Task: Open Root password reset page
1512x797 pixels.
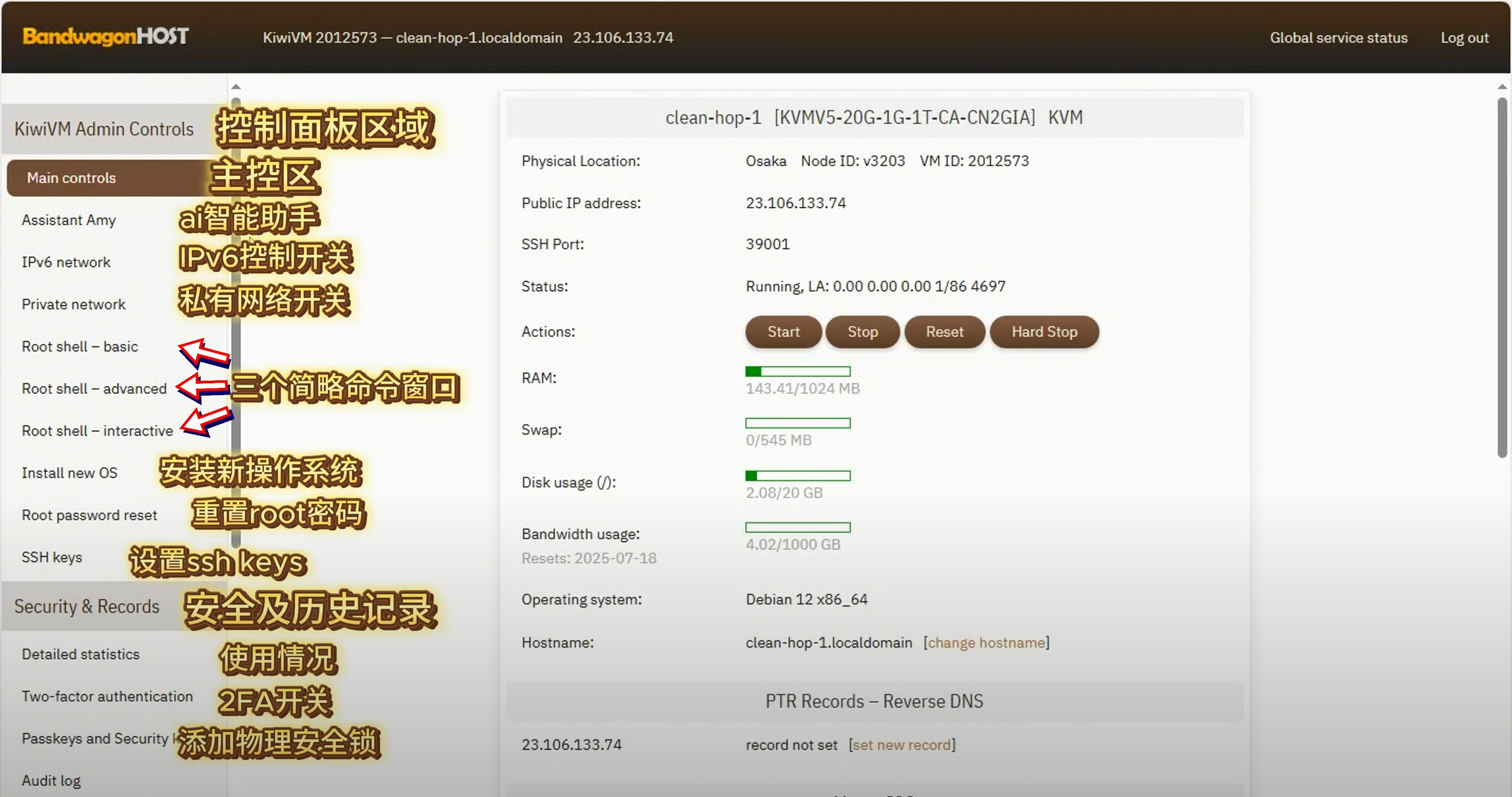Action: coord(89,515)
